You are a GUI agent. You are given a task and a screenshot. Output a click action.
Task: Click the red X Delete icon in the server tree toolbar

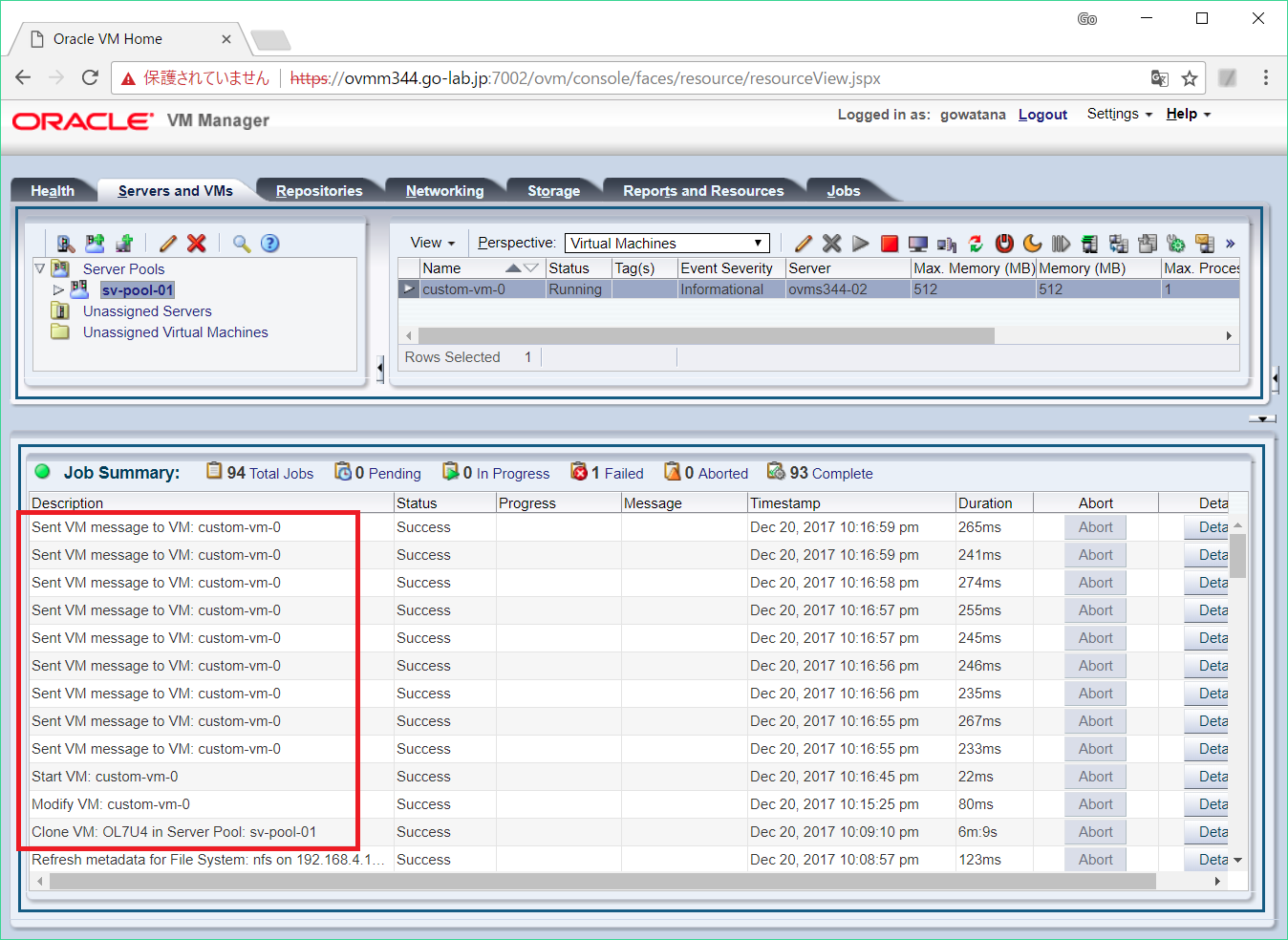197,244
